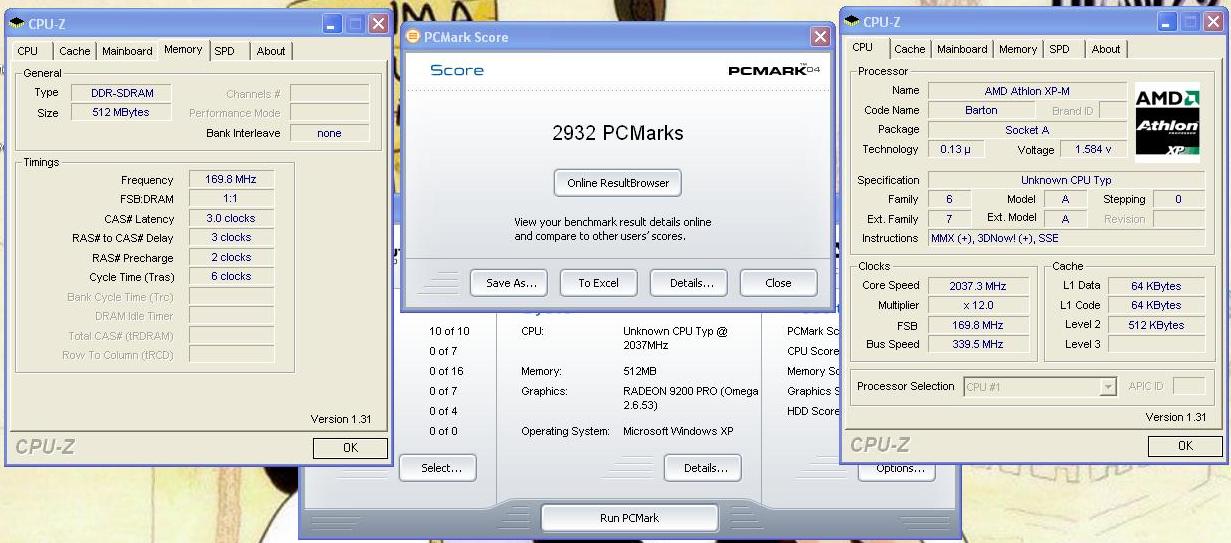The width and height of the screenshot is (1231, 543).
Task: Click the Core Speed 2037.3 MHz field
Action: tap(978, 286)
